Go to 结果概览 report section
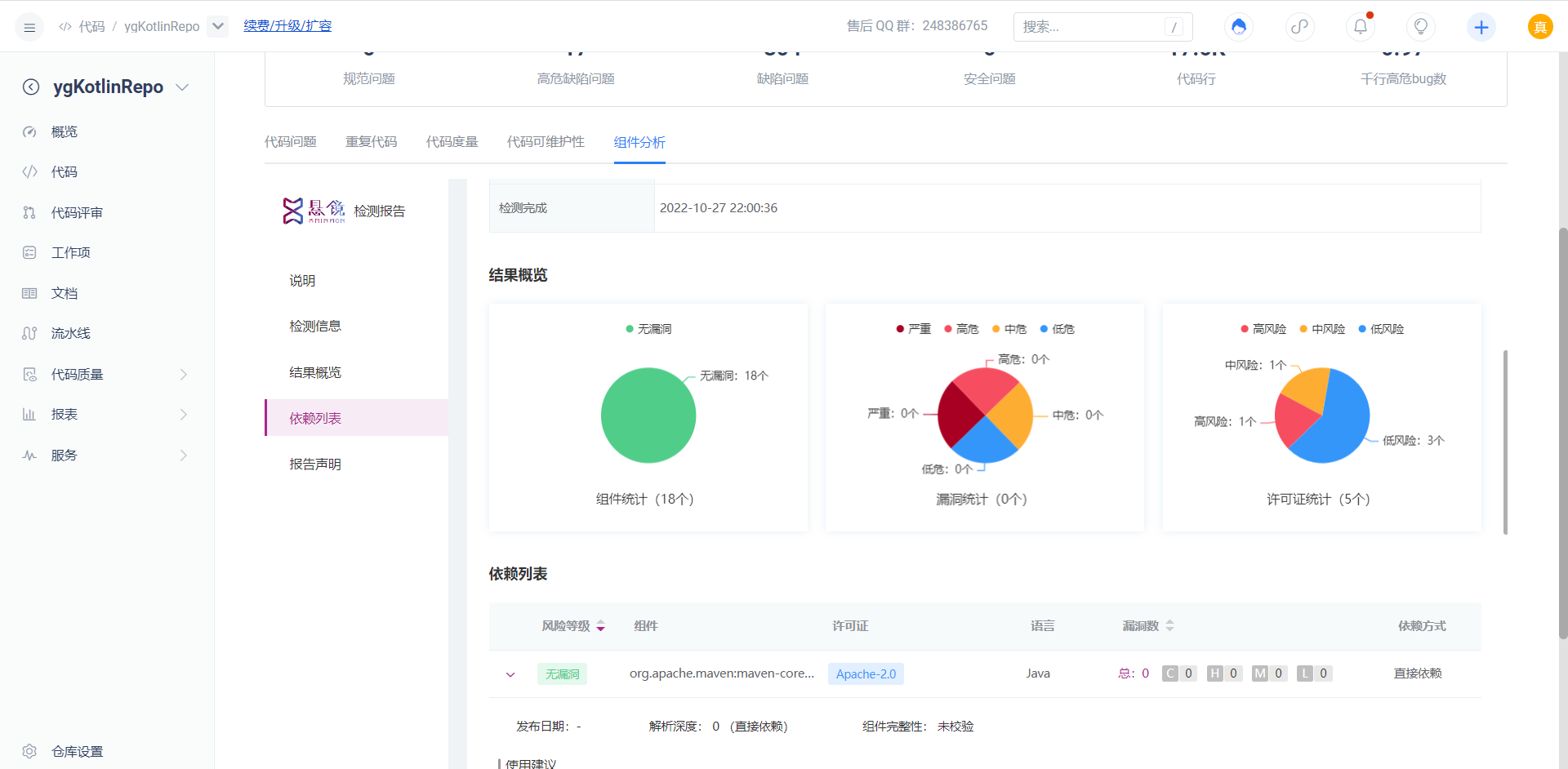1568x769 pixels. pos(315,373)
